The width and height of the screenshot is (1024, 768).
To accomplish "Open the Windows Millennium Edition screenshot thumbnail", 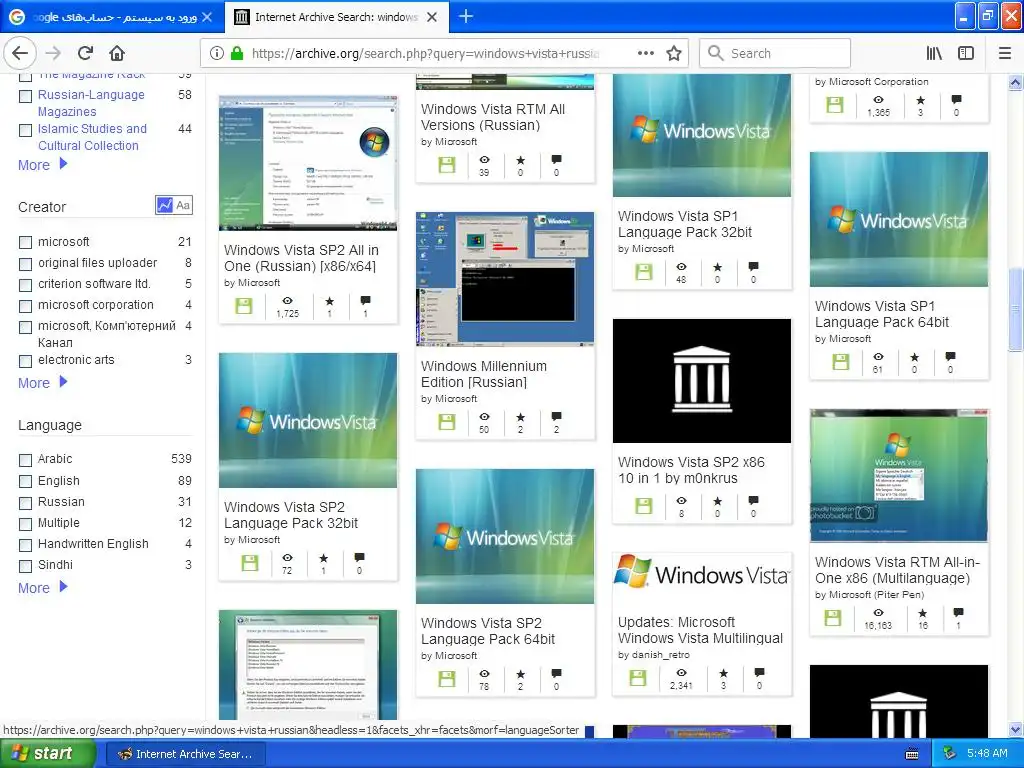I will click(x=505, y=279).
